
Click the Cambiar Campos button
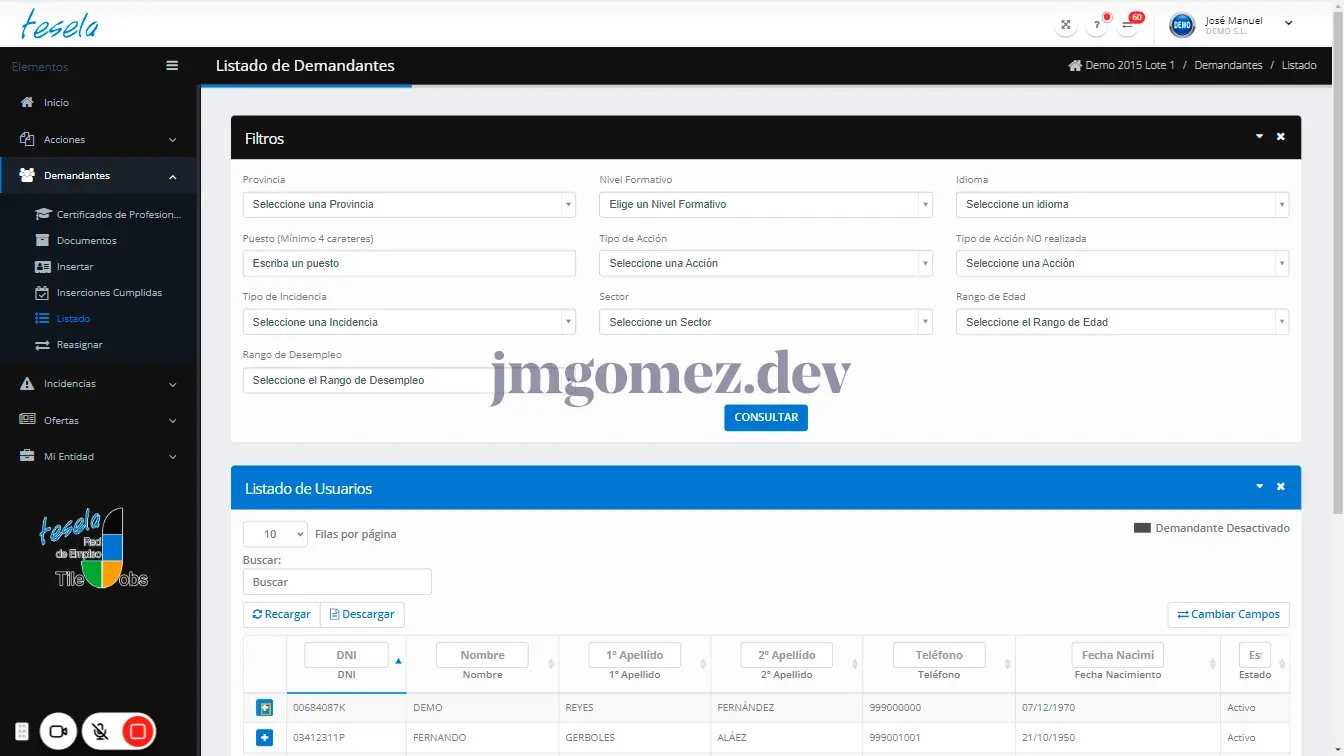1228,615
